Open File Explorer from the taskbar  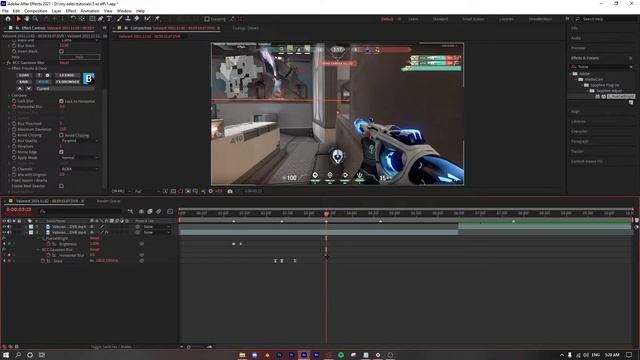pos(242,355)
